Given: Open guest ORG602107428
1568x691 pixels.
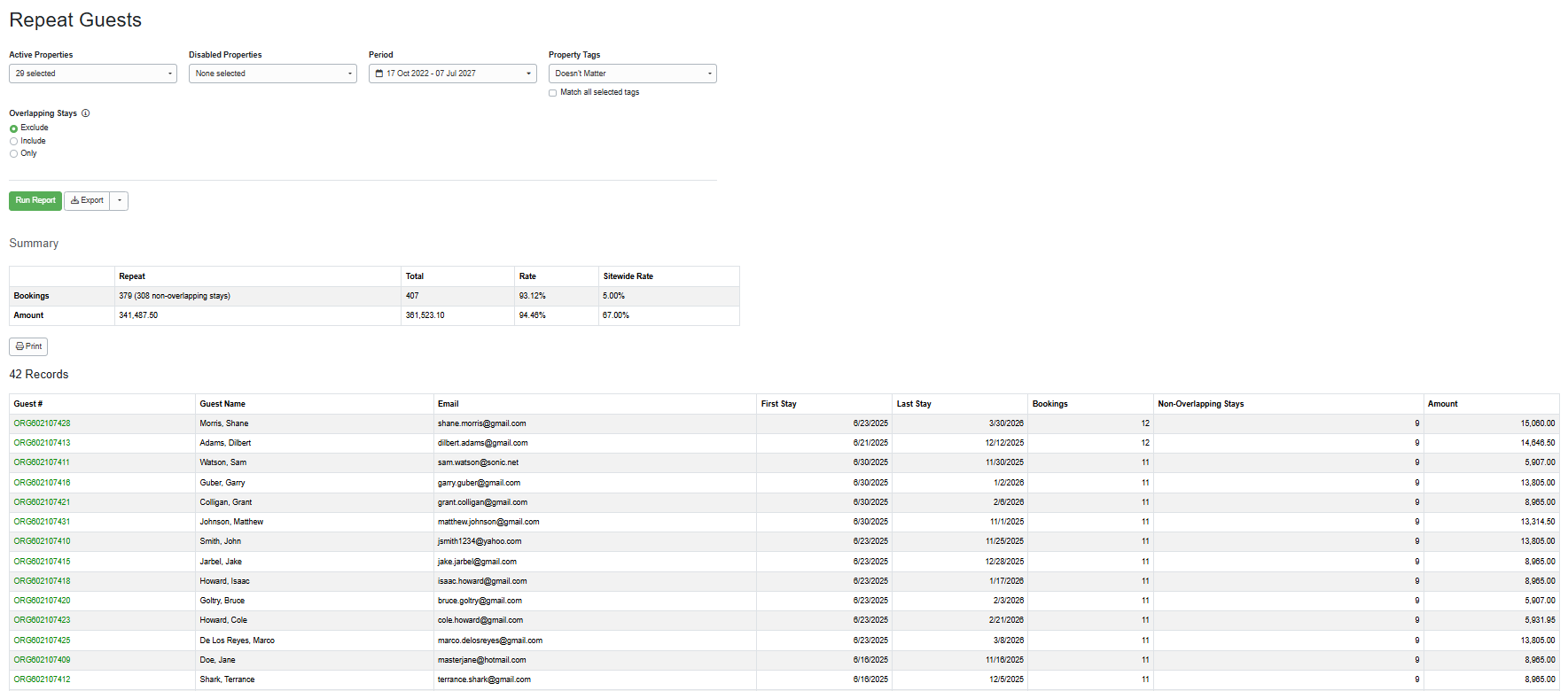Looking at the screenshot, I should [x=42, y=423].
